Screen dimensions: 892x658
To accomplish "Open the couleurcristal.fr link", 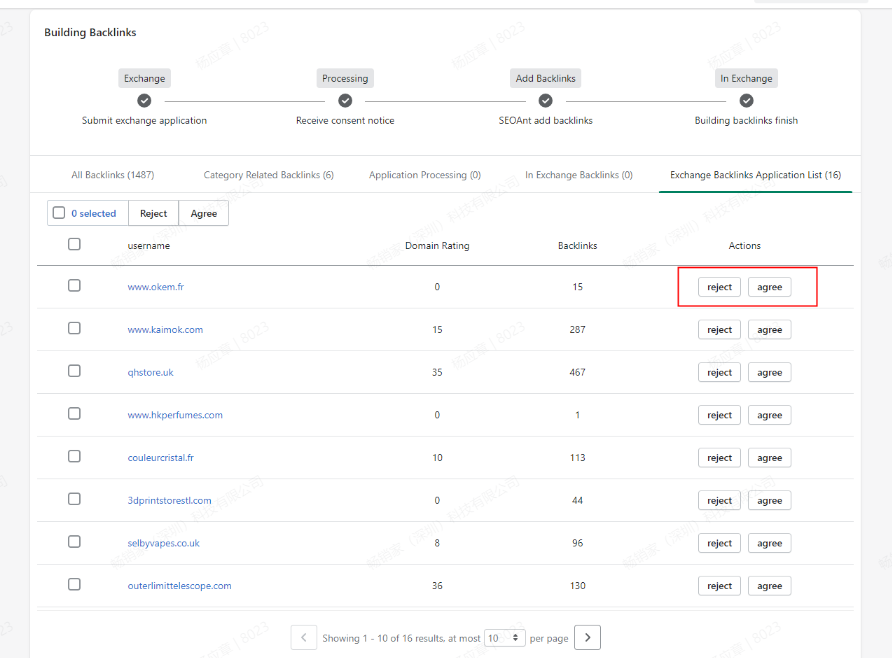I will point(160,457).
